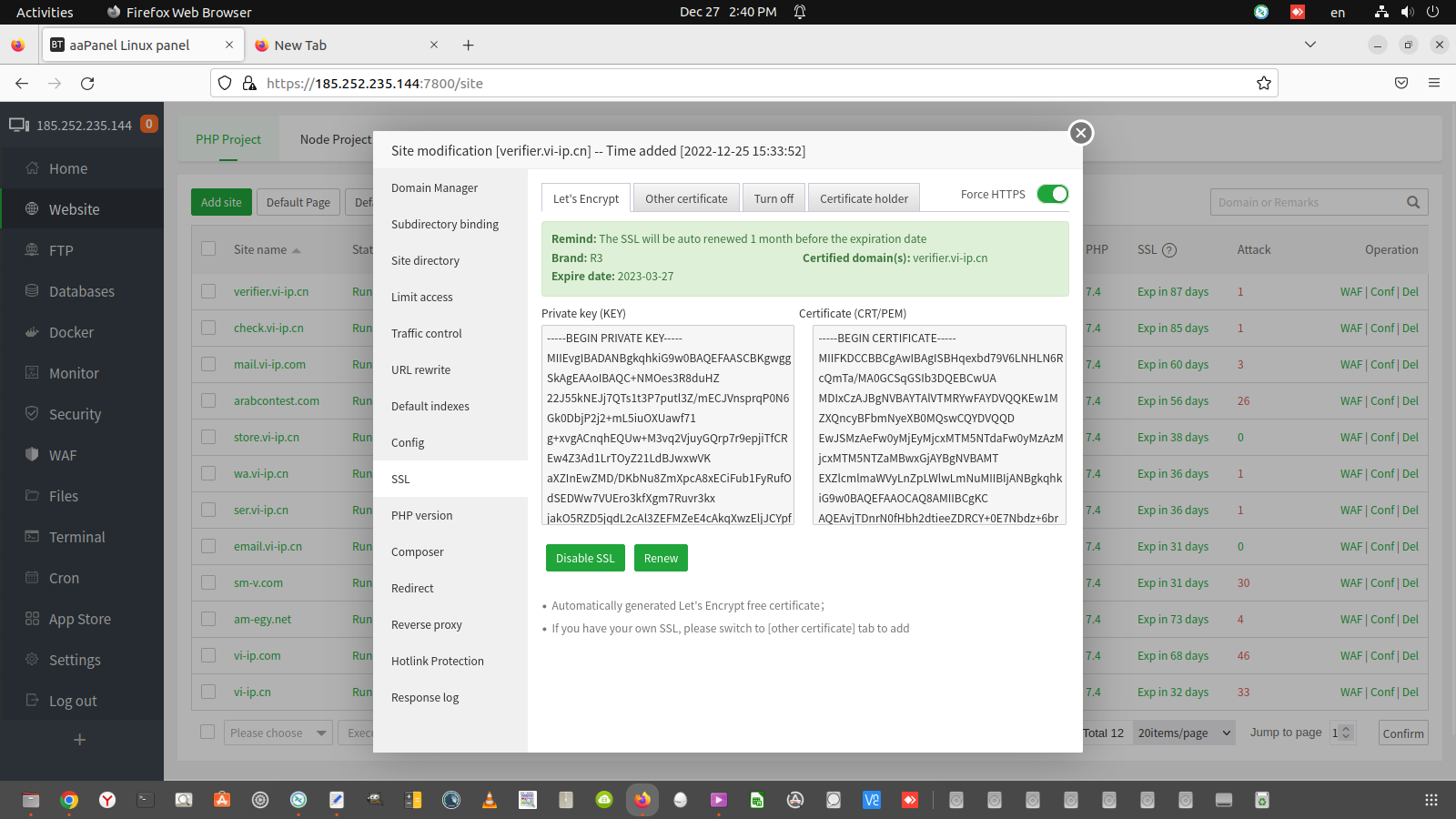Screen dimensions: 1456x819
Task: Open the 'Please choose' batch dropdown
Action: point(278,733)
